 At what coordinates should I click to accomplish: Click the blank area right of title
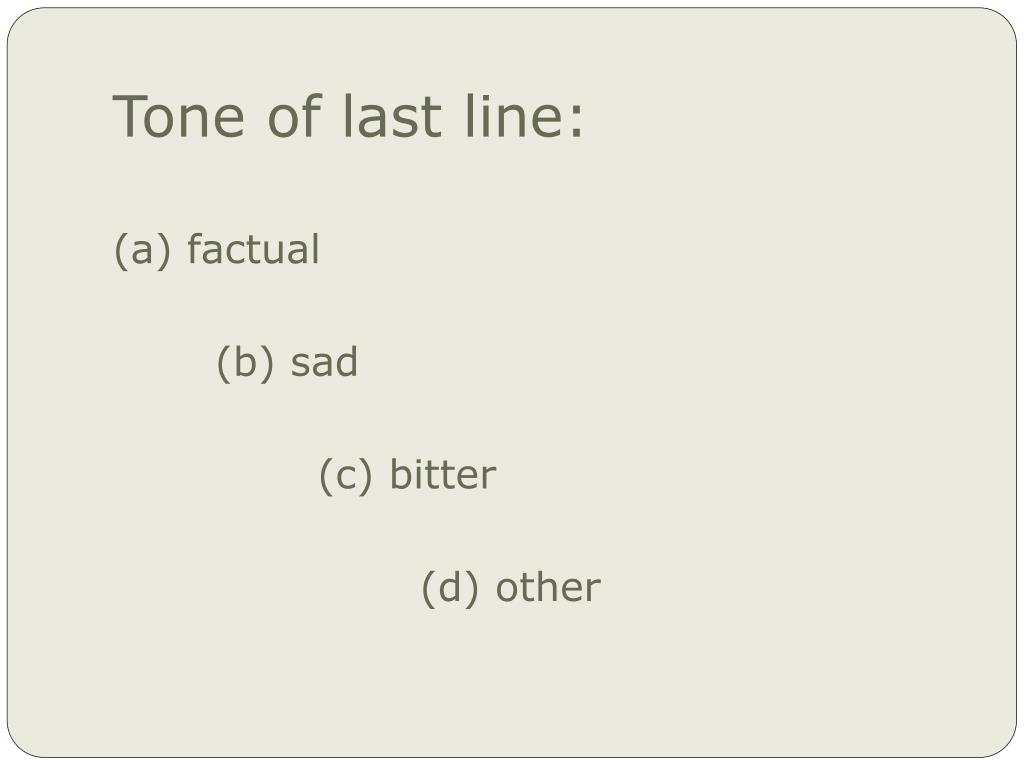(x=784, y=116)
